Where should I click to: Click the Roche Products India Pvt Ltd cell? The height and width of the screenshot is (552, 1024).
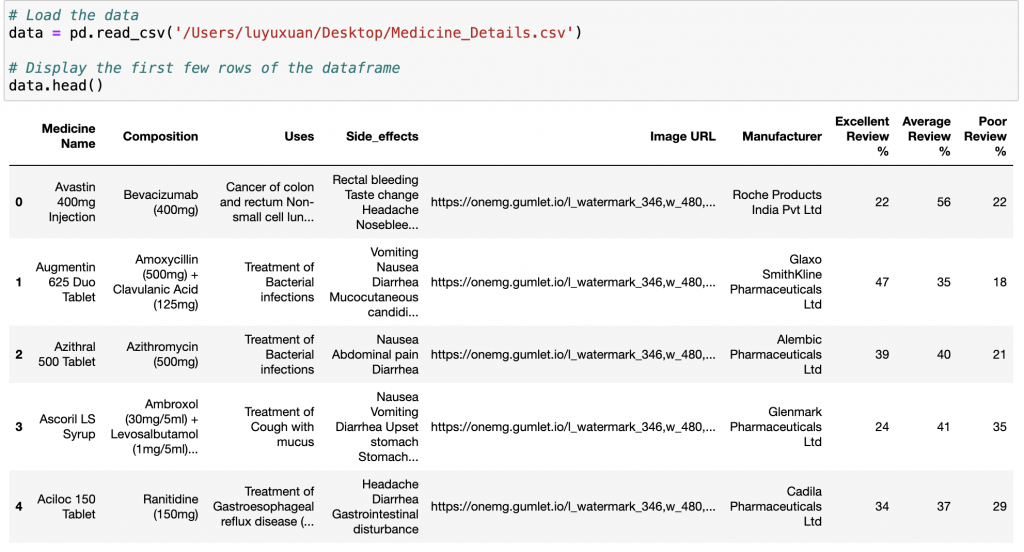[x=776, y=202]
